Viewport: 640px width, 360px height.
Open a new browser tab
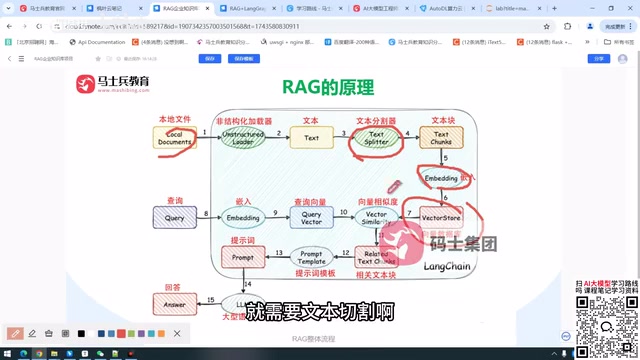click(x=554, y=8)
